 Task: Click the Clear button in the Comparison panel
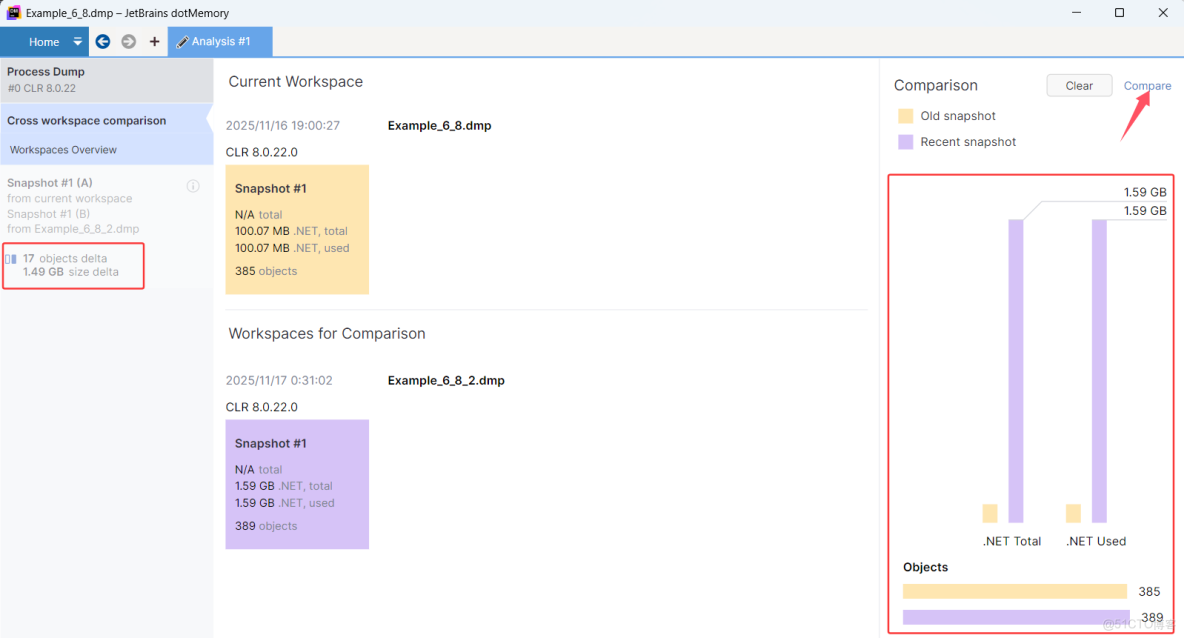(1079, 85)
